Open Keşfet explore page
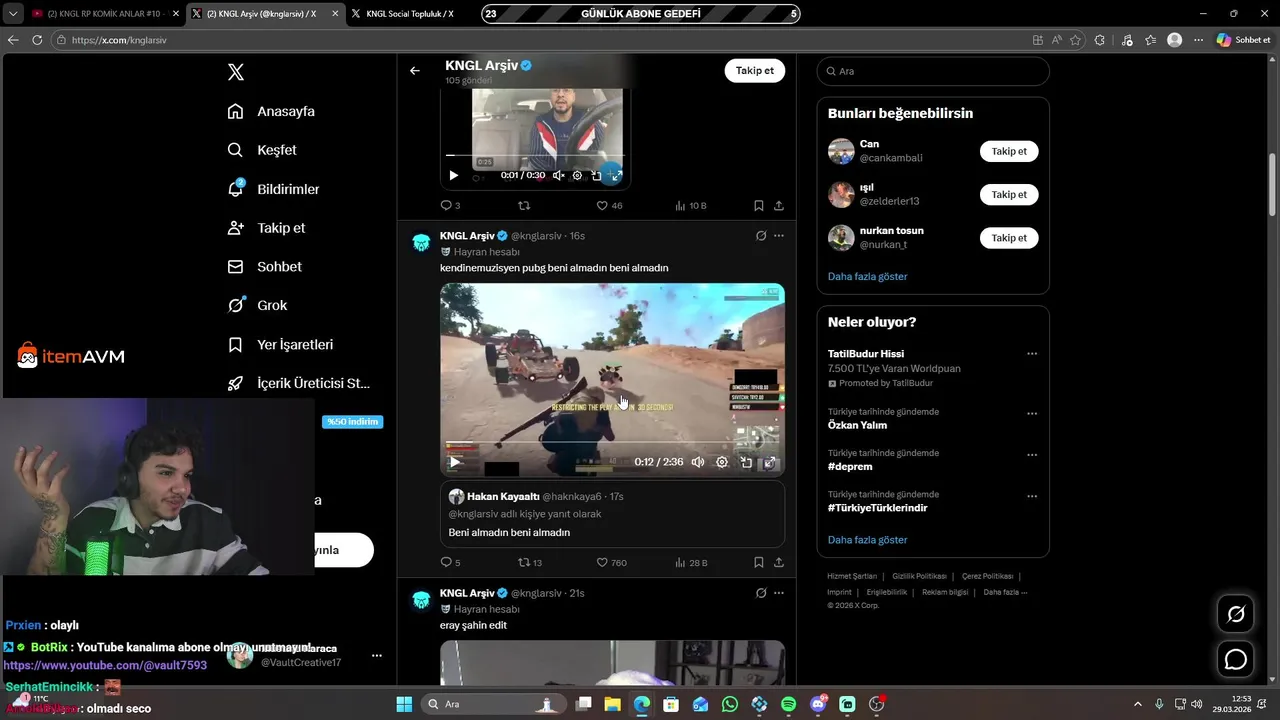Viewport: 1280px width, 720px height. click(x=262, y=150)
